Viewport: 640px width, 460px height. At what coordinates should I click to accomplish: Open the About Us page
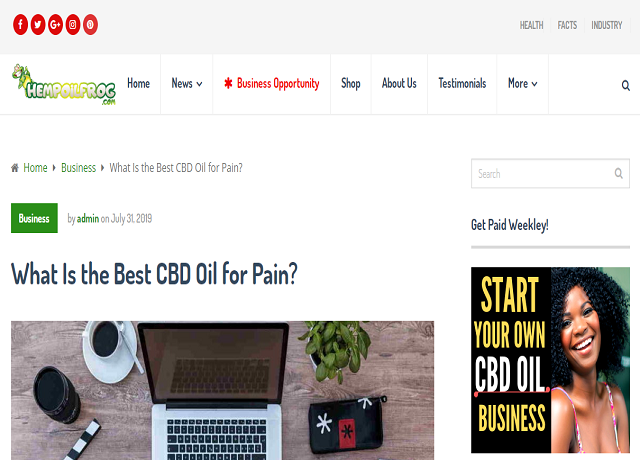pos(399,84)
